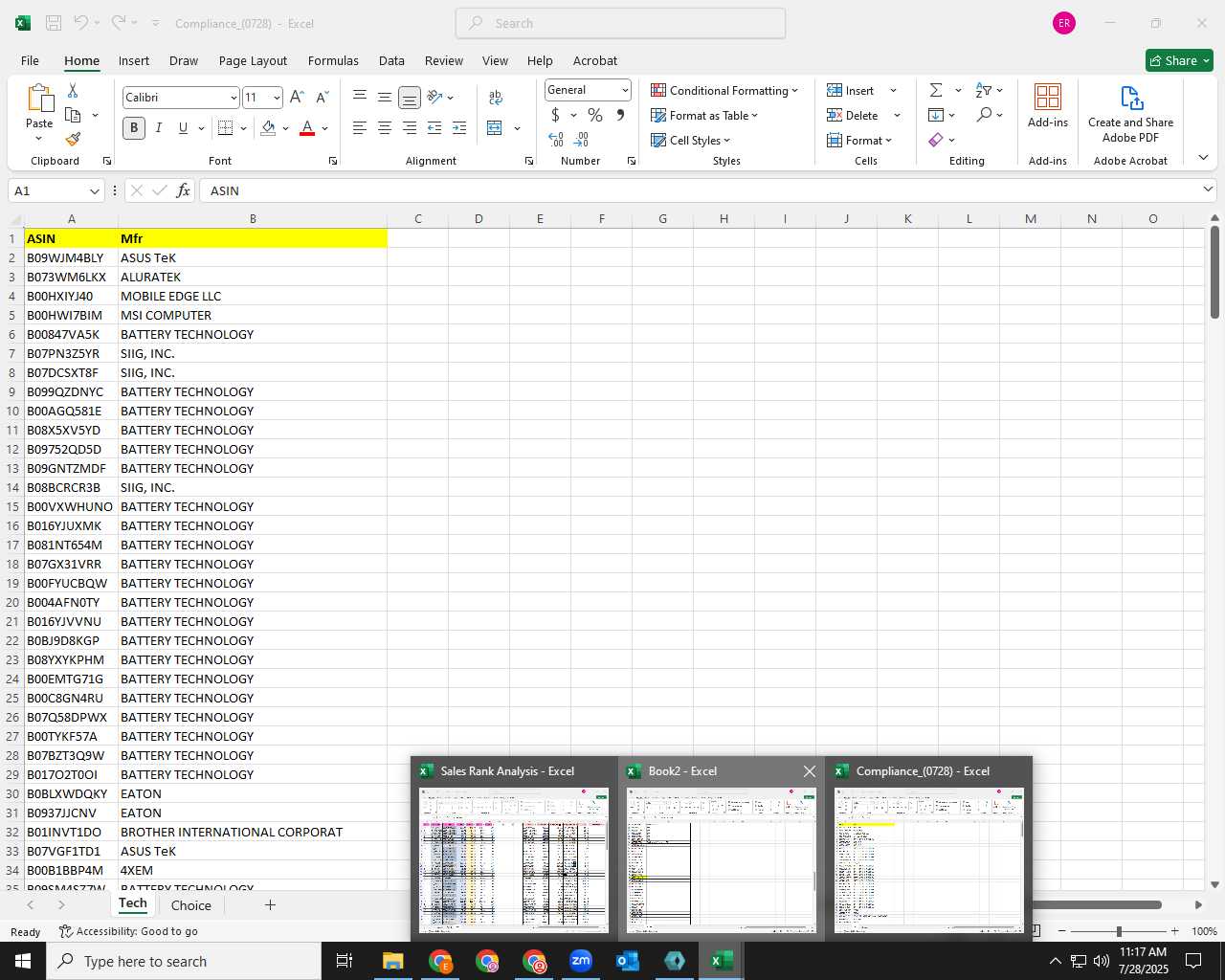Click the Delete cells button
The height and width of the screenshot is (980, 1225).
[x=853, y=115]
